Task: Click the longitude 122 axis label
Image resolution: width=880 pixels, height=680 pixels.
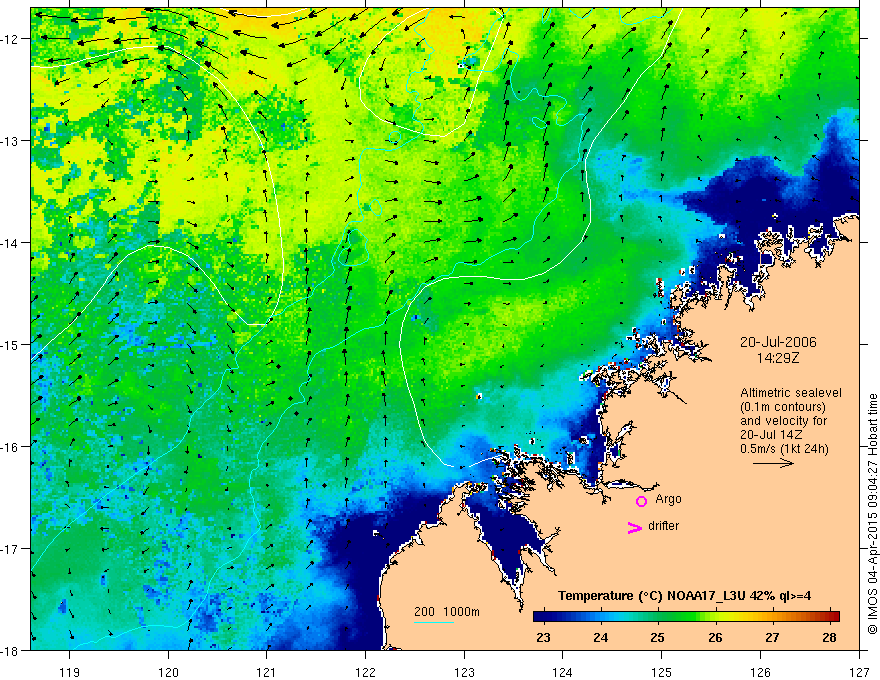Action: 365,672
